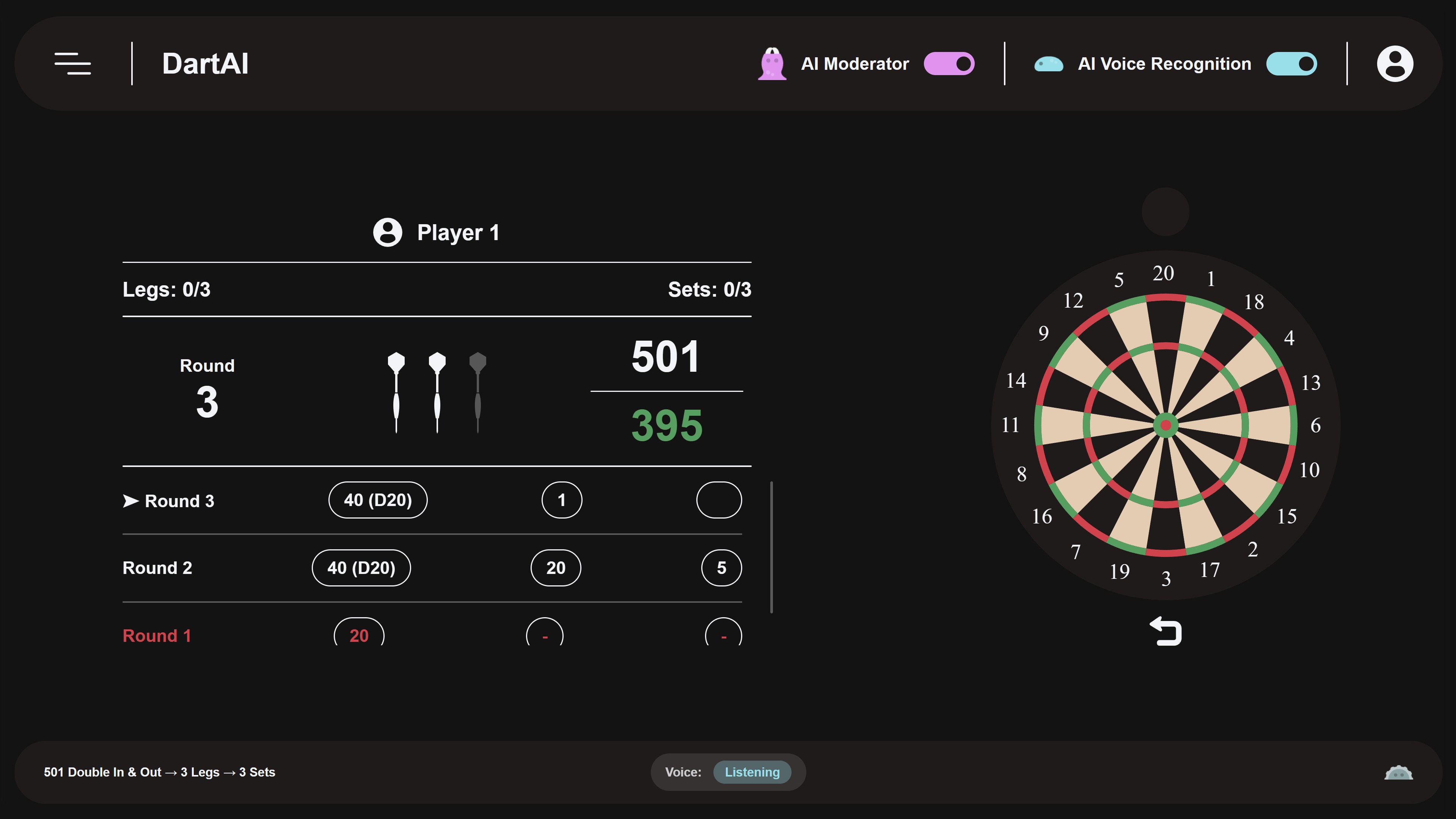Click the user account icon in header
This screenshot has width=1456, height=819.
(x=1395, y=63)
